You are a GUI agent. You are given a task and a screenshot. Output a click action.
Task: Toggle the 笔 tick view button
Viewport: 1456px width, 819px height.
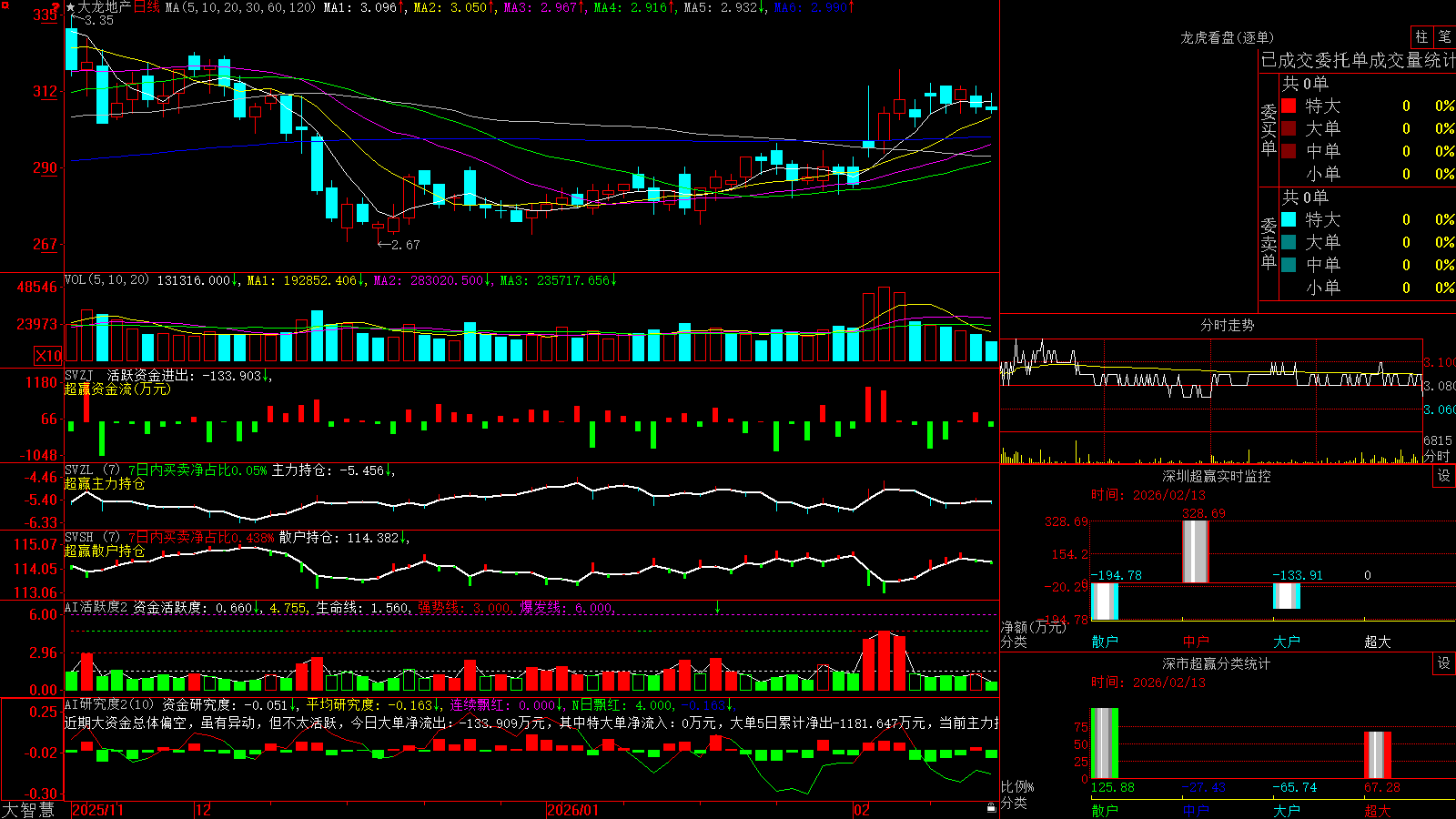click(x=1444, y=37)
